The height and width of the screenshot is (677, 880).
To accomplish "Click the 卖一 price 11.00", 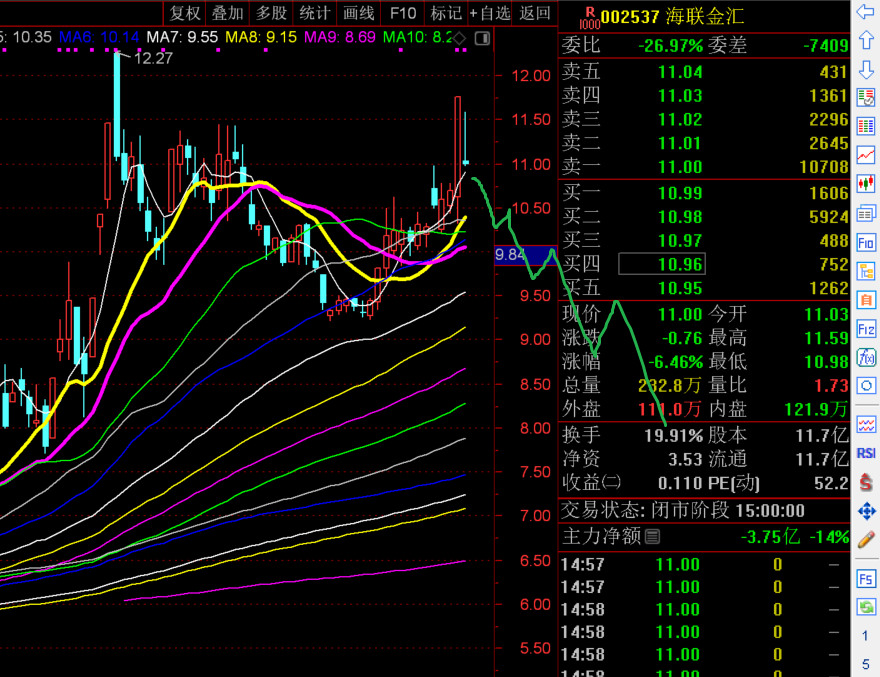I will [680, 167].
